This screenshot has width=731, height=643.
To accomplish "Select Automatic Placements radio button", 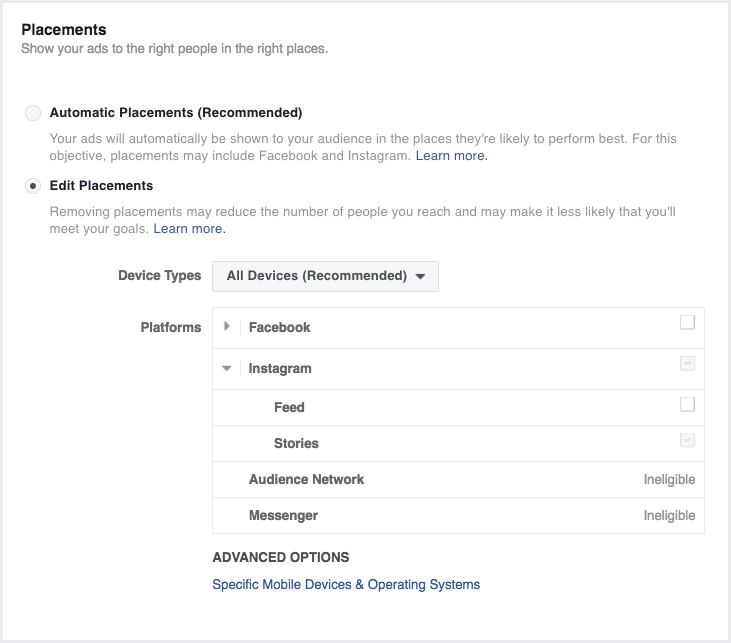I will pos(34,113).
